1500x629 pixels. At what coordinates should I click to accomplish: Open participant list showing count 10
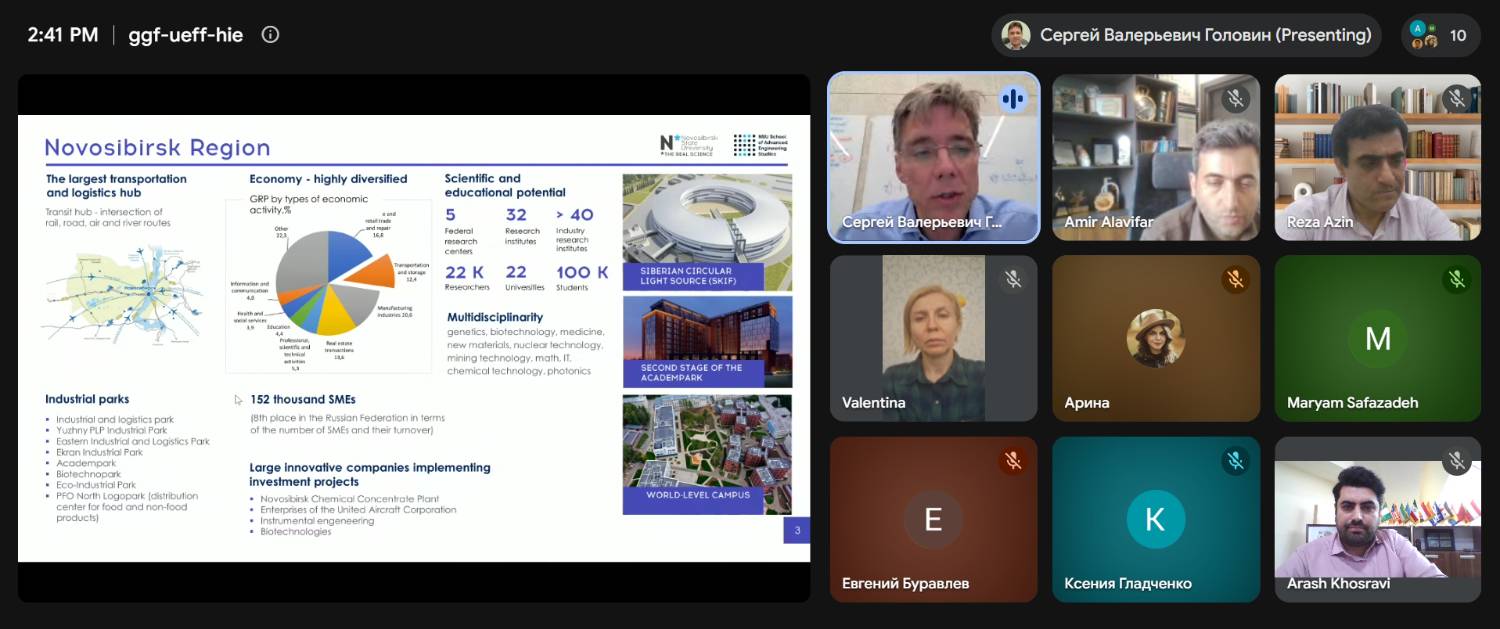click(x=1441, y=35)
